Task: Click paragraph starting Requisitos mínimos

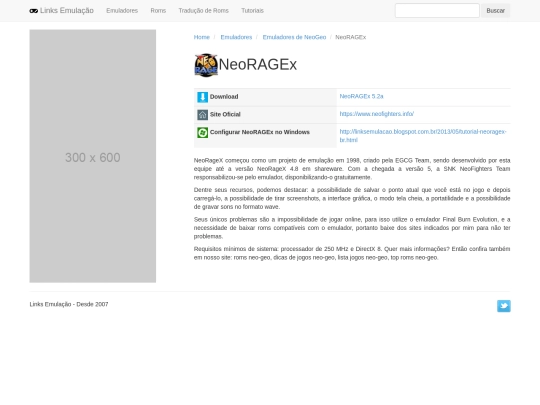Action: click(352, 253)
